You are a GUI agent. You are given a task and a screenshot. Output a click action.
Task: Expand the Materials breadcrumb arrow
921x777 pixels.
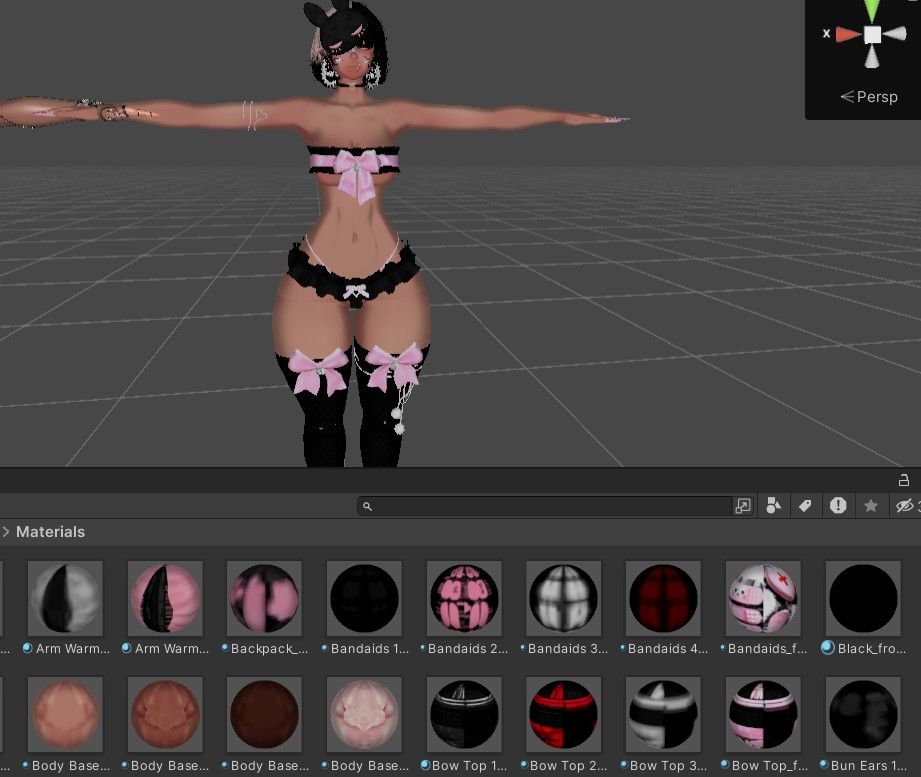pos(6,532)
